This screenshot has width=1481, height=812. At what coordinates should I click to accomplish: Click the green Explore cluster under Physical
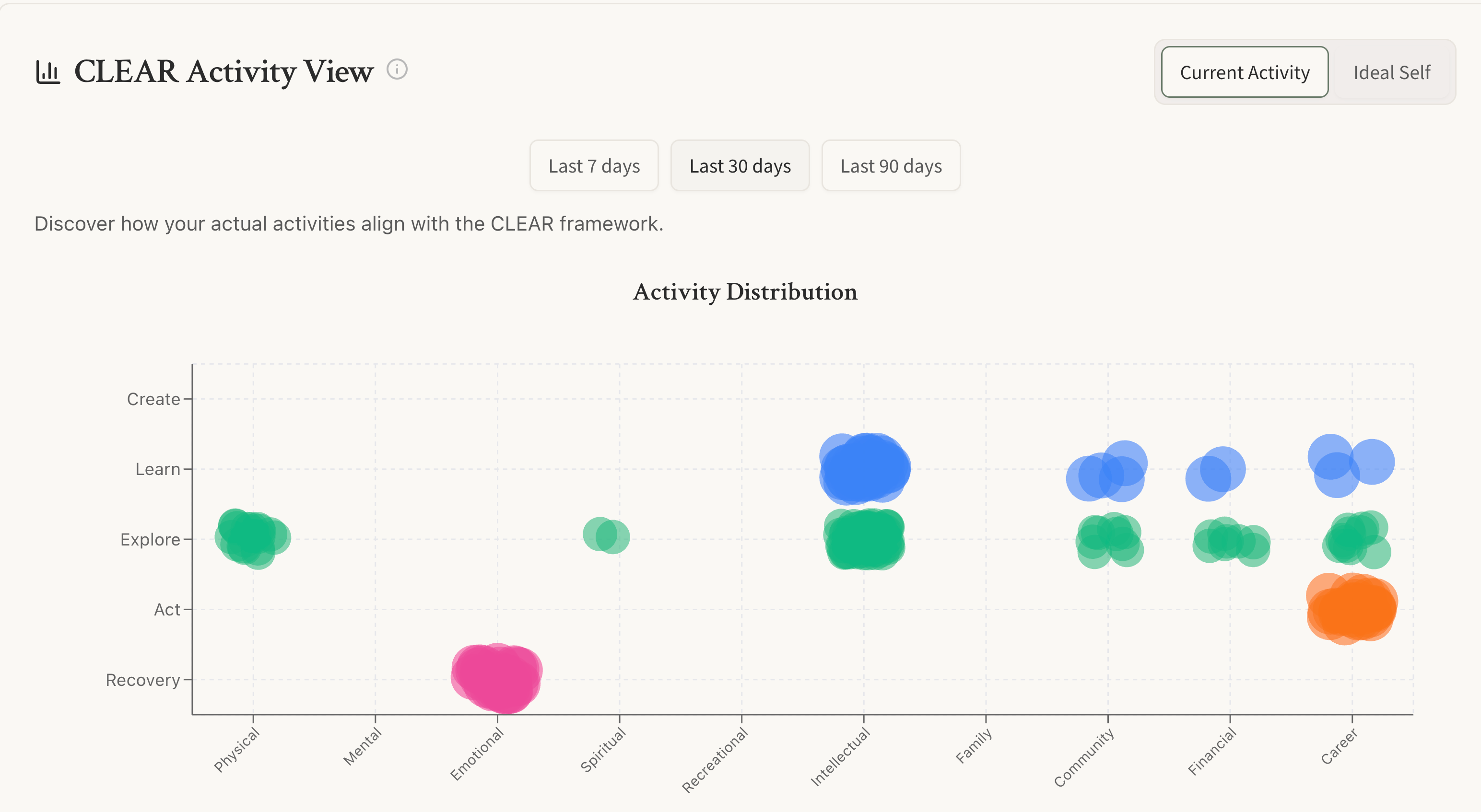(250, 537)
